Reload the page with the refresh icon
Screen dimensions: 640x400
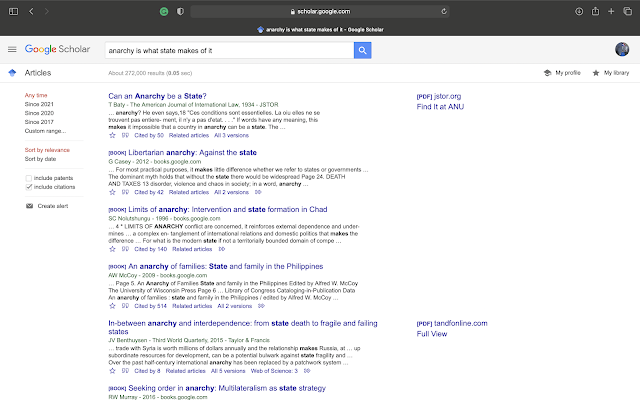coord(444,11)
